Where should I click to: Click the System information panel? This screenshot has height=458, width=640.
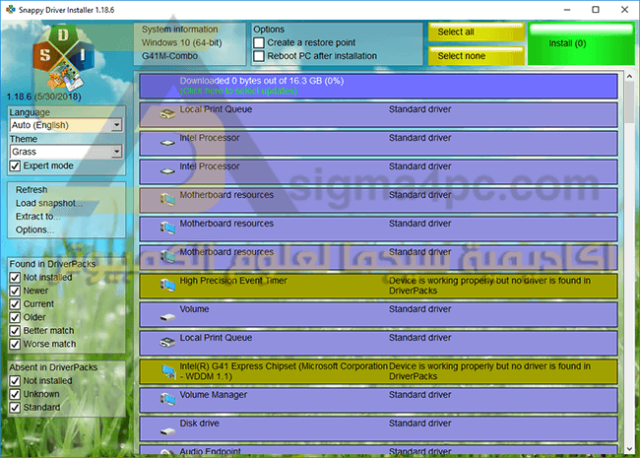coord(190,44)
